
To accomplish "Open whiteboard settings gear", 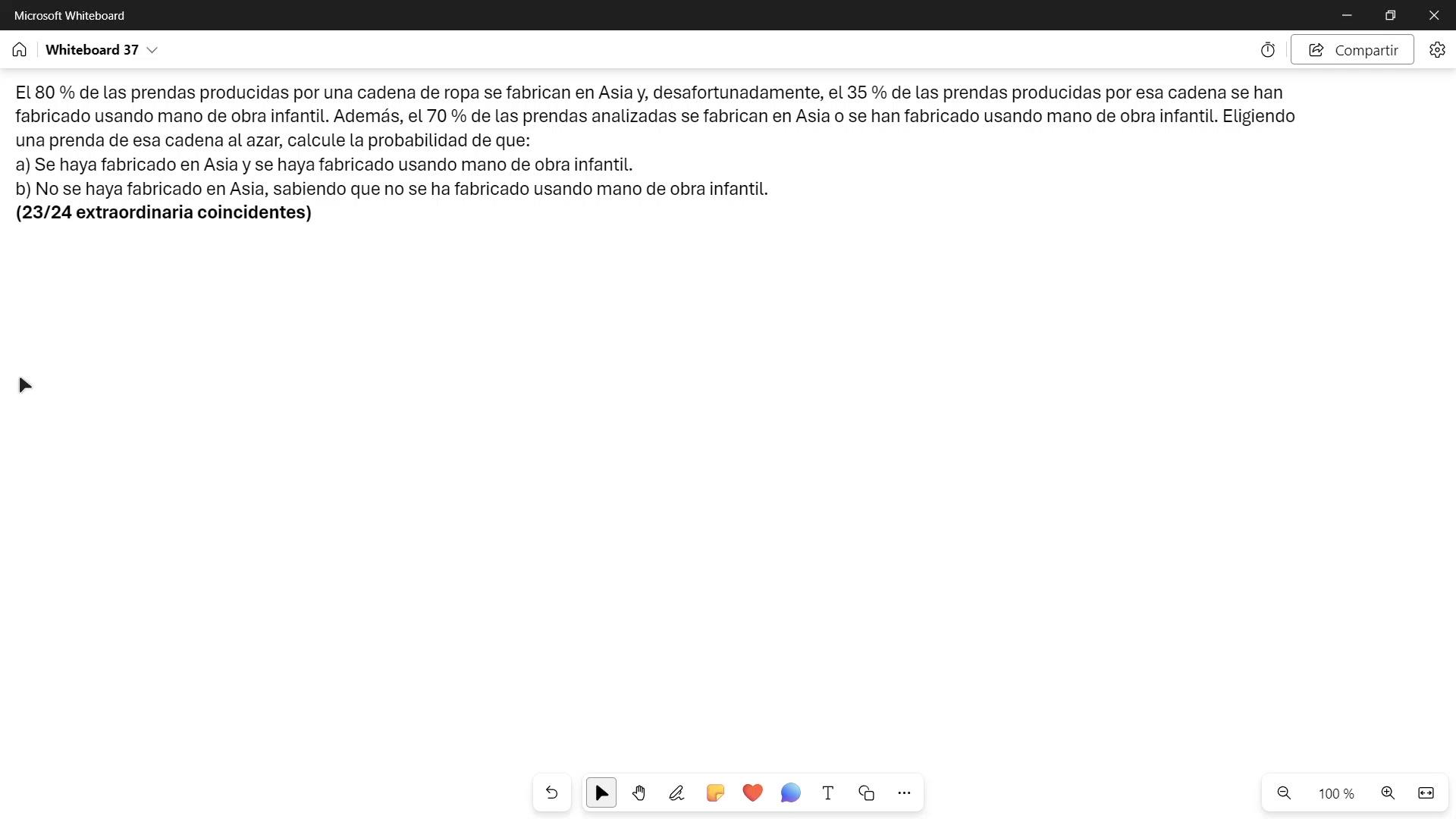I will (x=1437, y=50).
